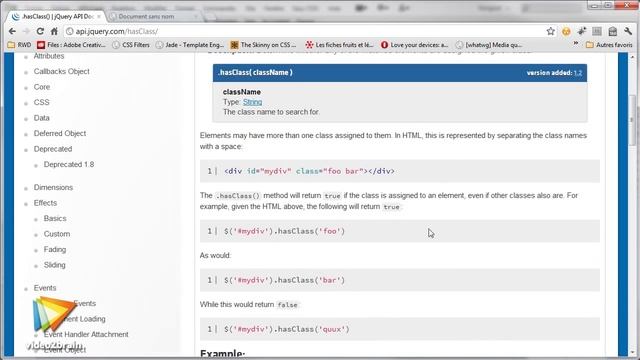The width and height of the screenshot is (640, 360).
Task: Click the page vertical scrollbar thumb
Action: pos(633,120)
